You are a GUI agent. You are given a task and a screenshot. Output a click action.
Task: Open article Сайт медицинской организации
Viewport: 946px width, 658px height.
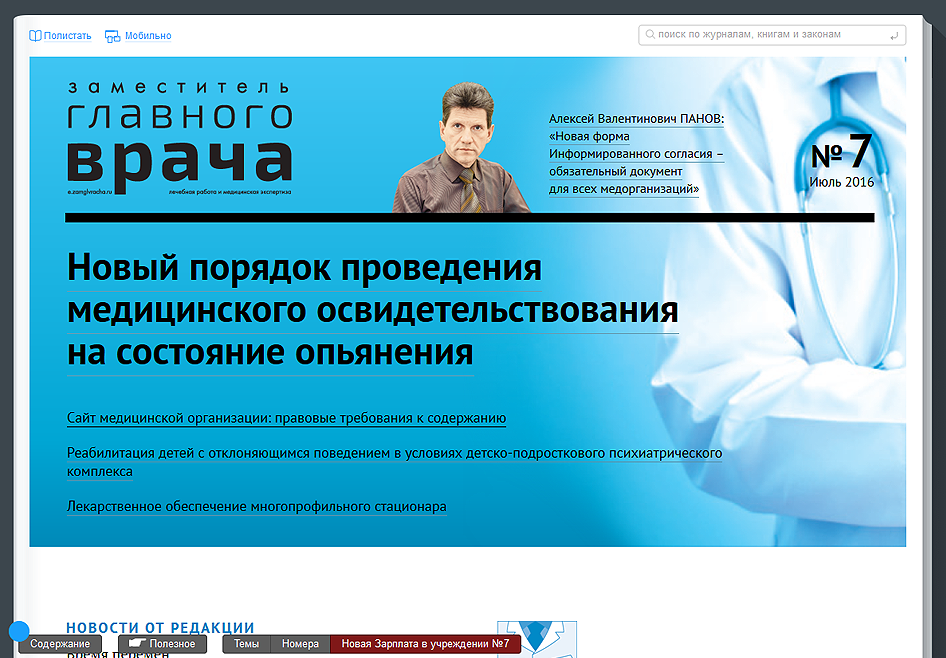(286, 418)
